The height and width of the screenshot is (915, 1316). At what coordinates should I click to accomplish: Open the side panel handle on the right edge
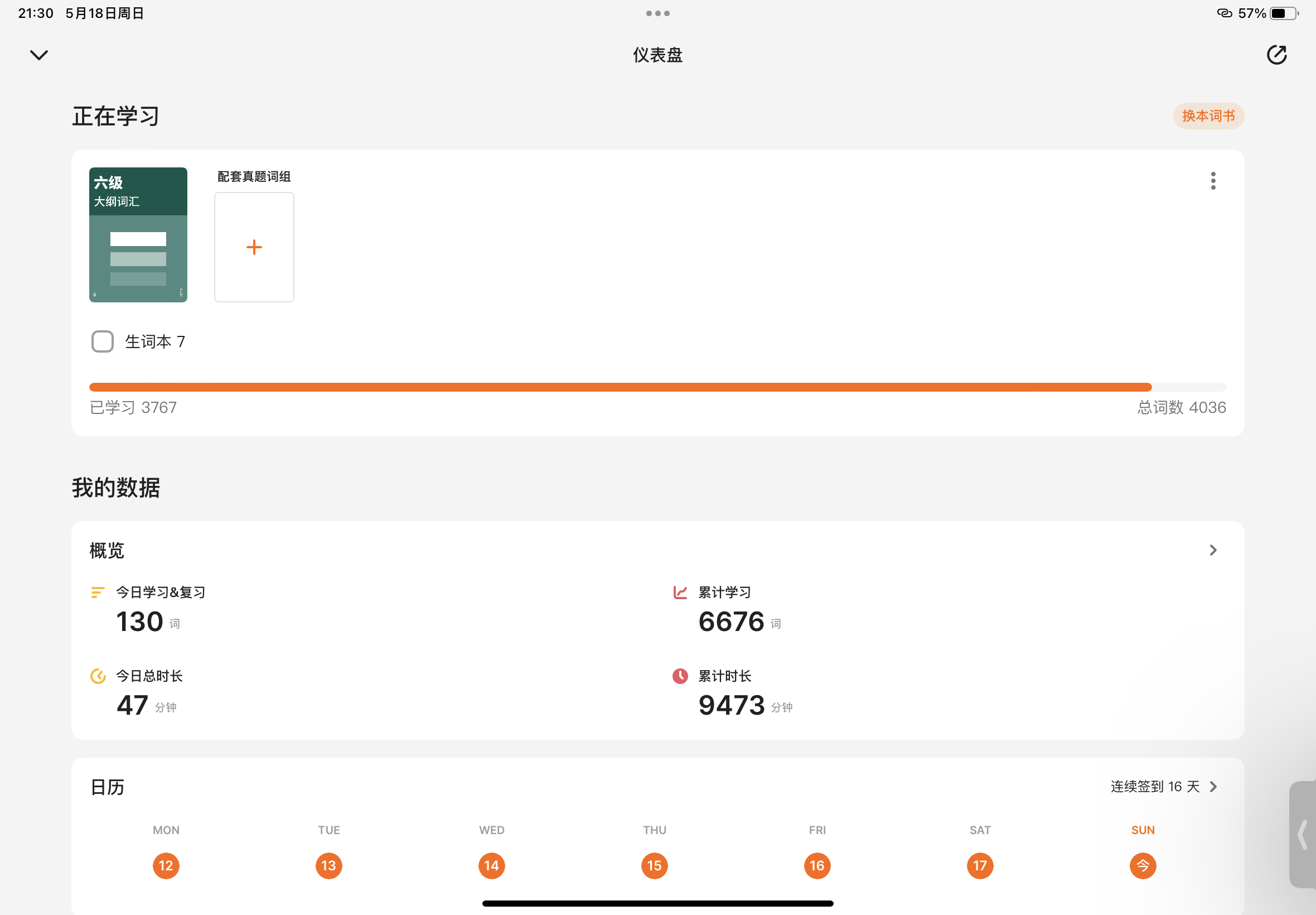pyautogui.click(x=1302, y=835)
